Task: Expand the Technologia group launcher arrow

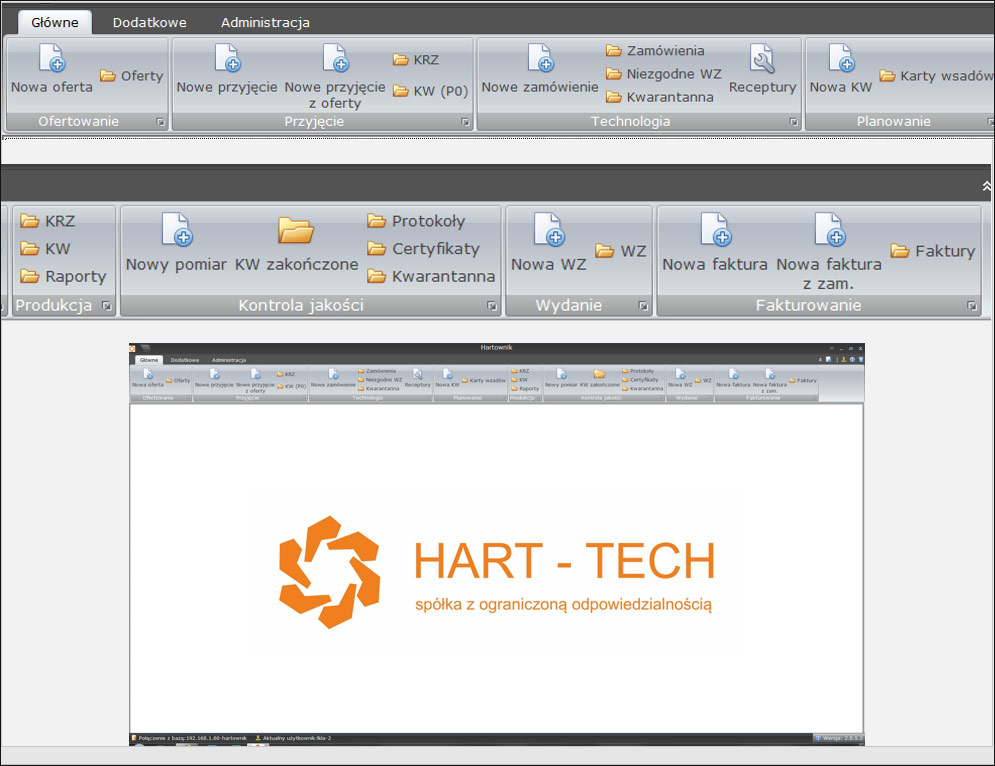Action: (x=793, y=122)
